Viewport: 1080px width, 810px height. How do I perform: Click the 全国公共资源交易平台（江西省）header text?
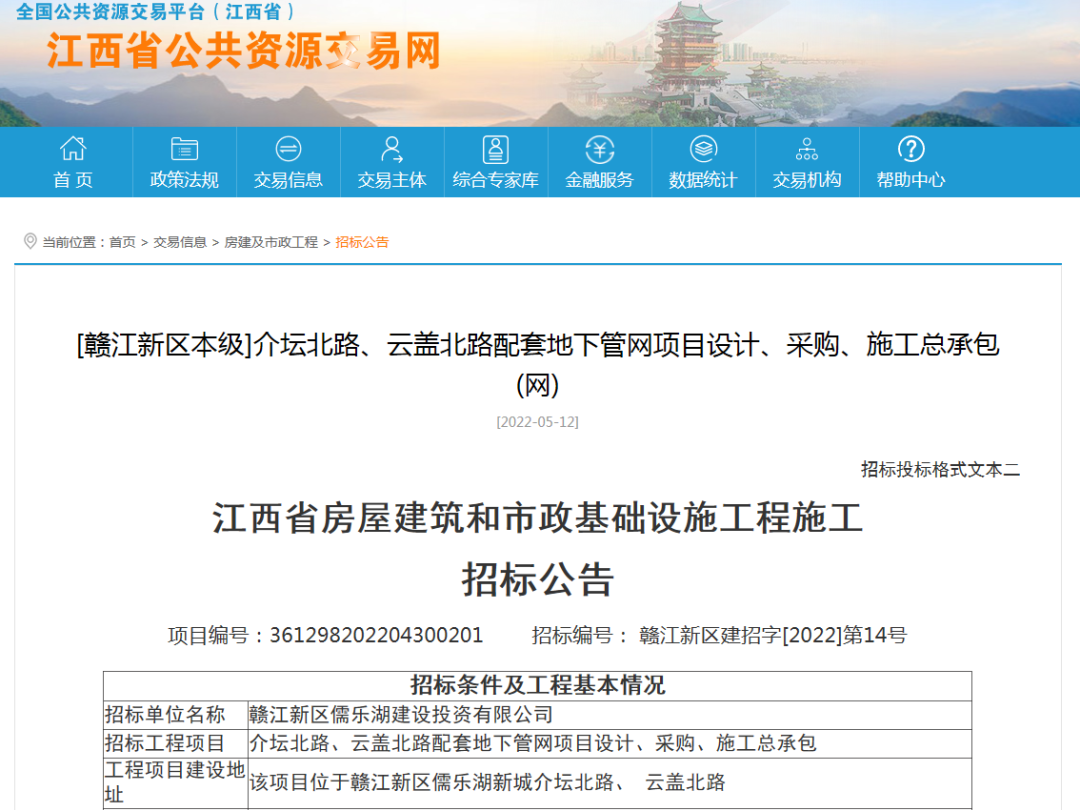[156, 11]
